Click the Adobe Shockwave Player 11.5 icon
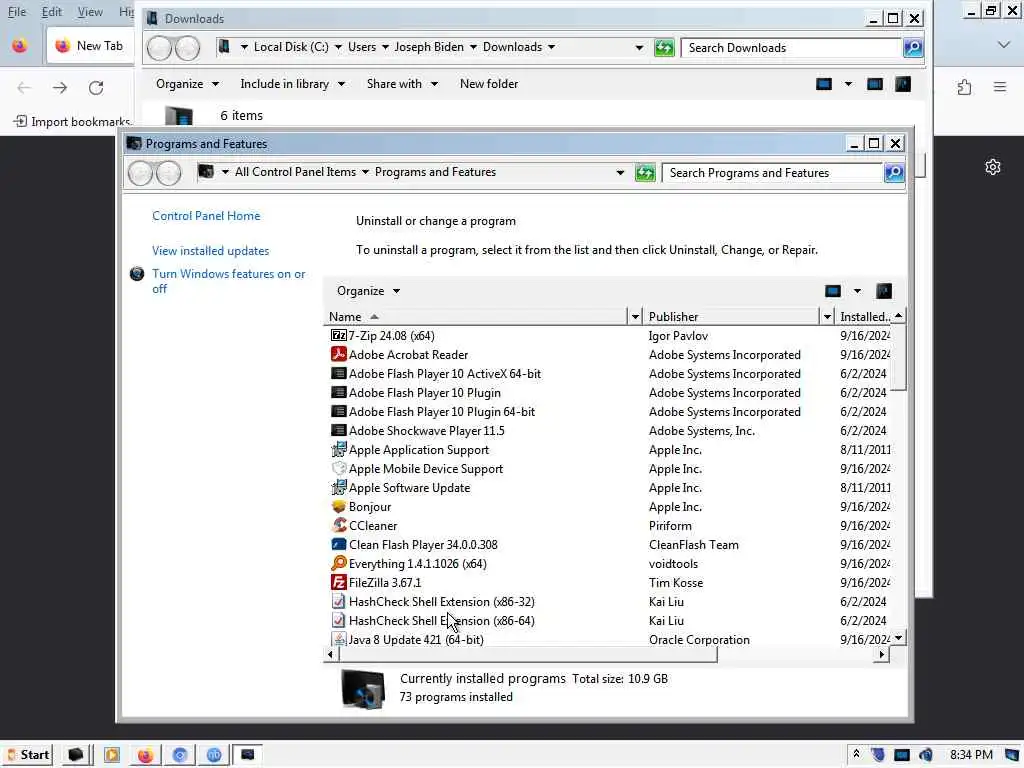Image resolution: width=1024 pixels, height=768 pixels. pyautogui.click(x=338, y=430)
